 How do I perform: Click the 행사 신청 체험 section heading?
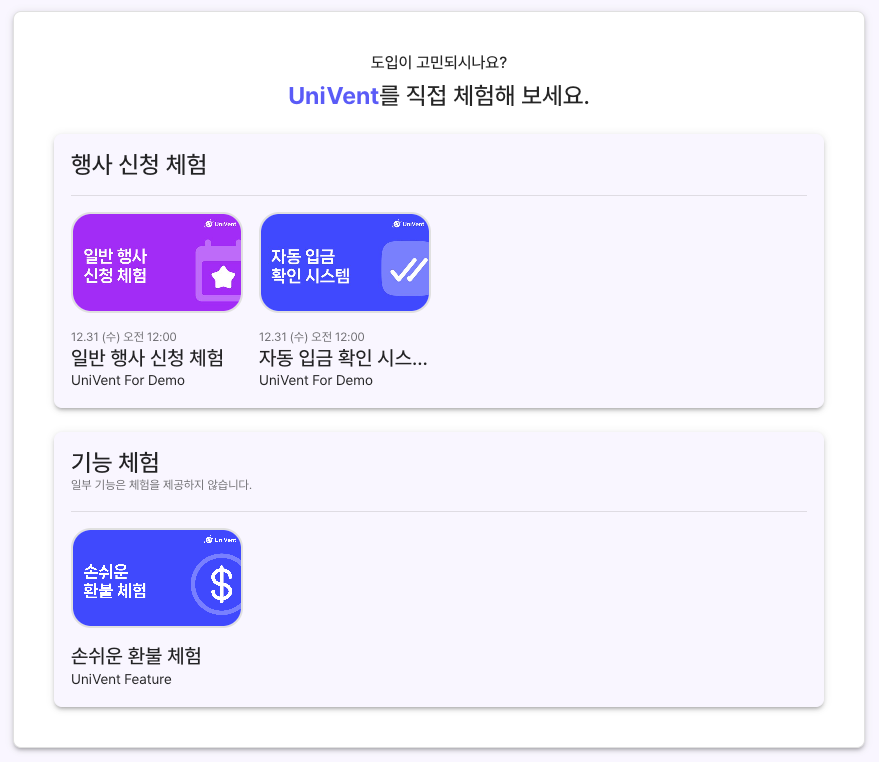pyautogui.click(x=139, y=164)
